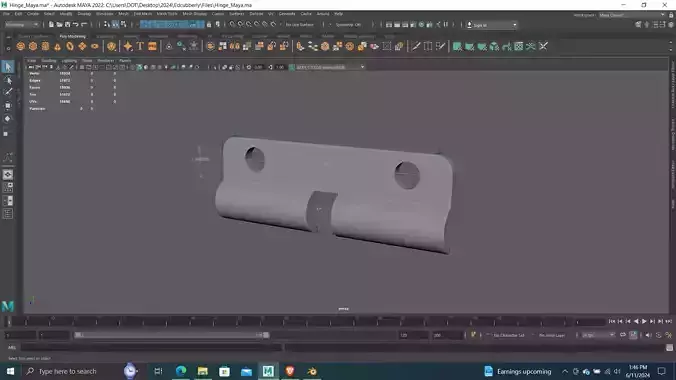This screenshot has height=380, width=676.
Task: Go to start of playback range
Action: [x=612, y=321]
